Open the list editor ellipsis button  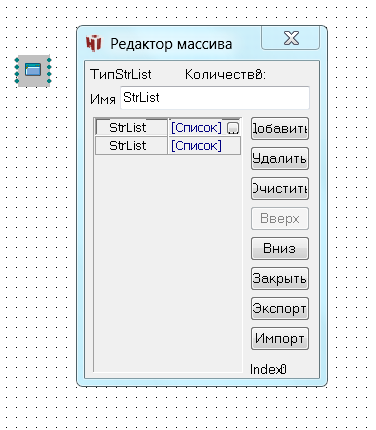[233, 128]
